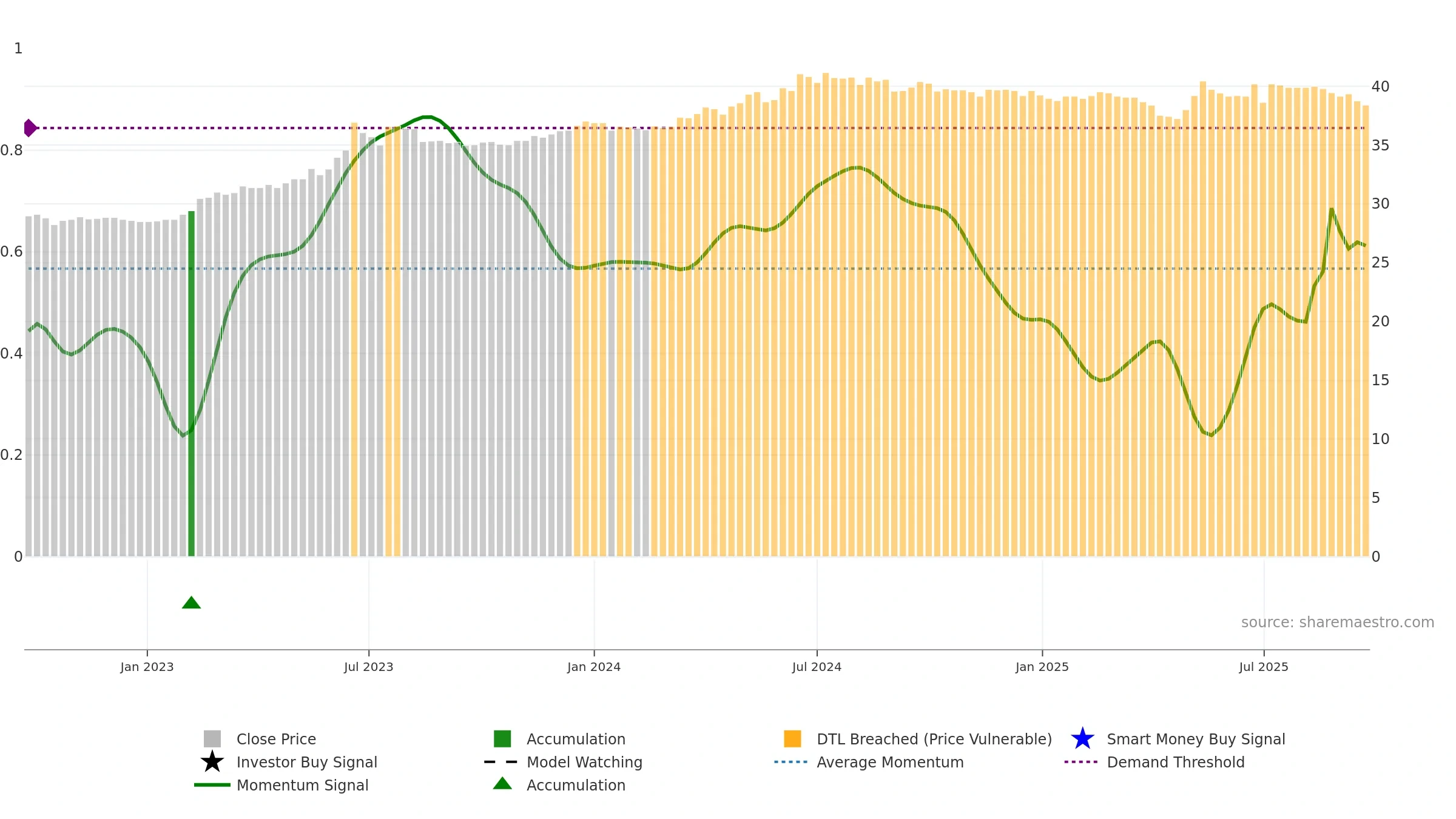Screen dimensions: 1456x819
Task: Click the green accumulation triangle marker below chart
Action: 191,602
